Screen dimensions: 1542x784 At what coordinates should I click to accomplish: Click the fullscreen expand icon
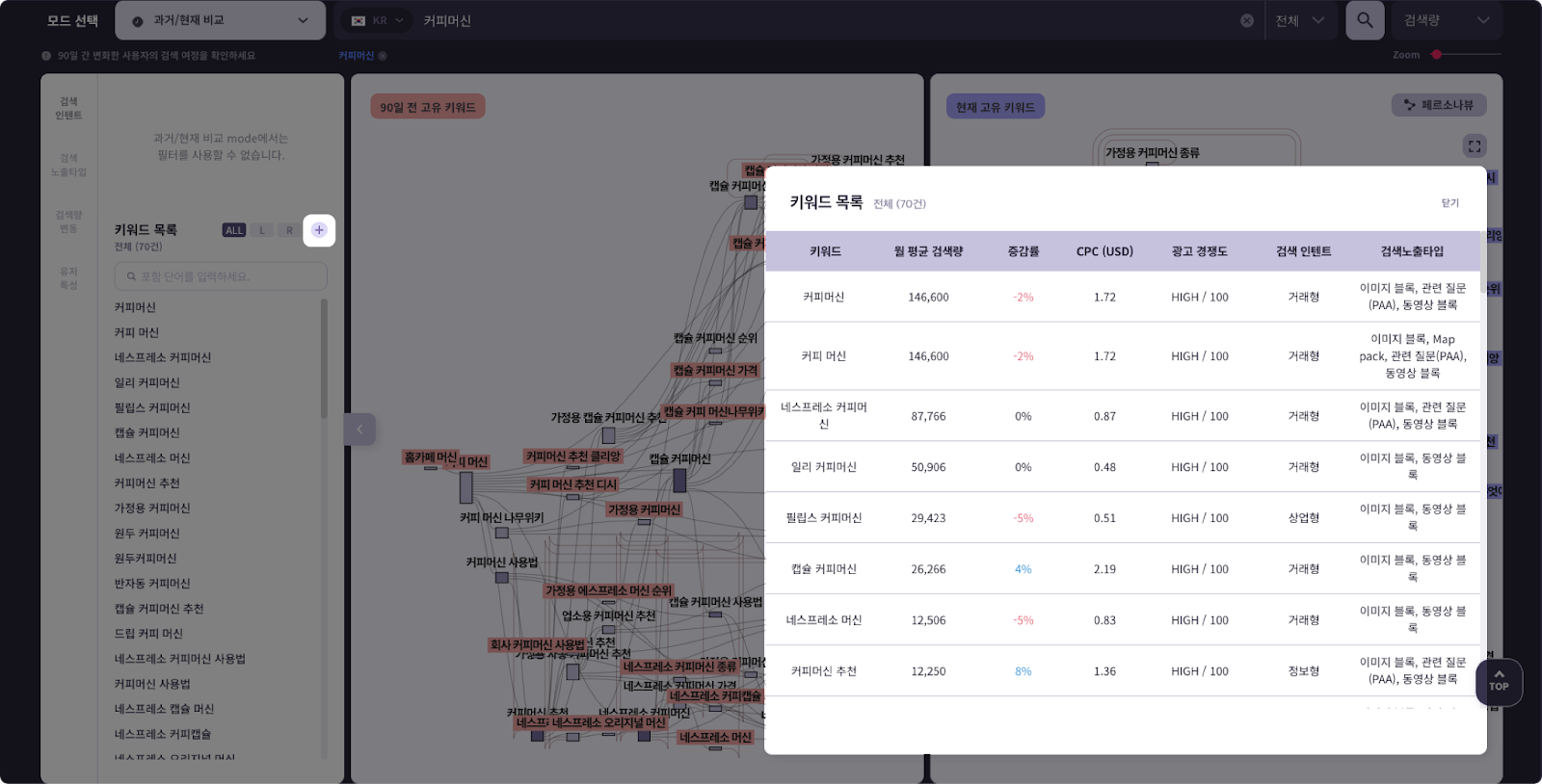point(1475,146)
